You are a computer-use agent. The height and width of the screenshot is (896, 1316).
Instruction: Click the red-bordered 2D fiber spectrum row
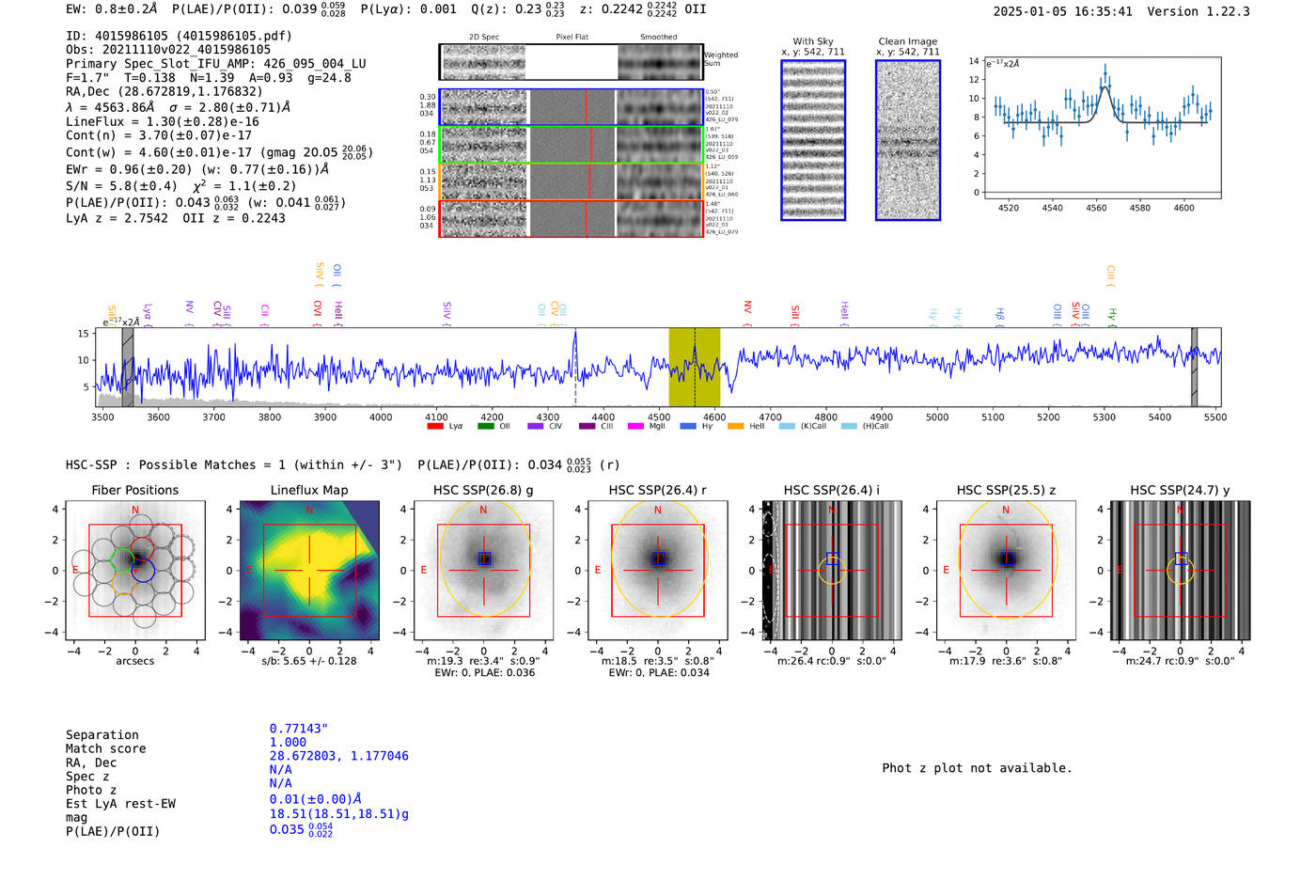(x=572, y=218)
